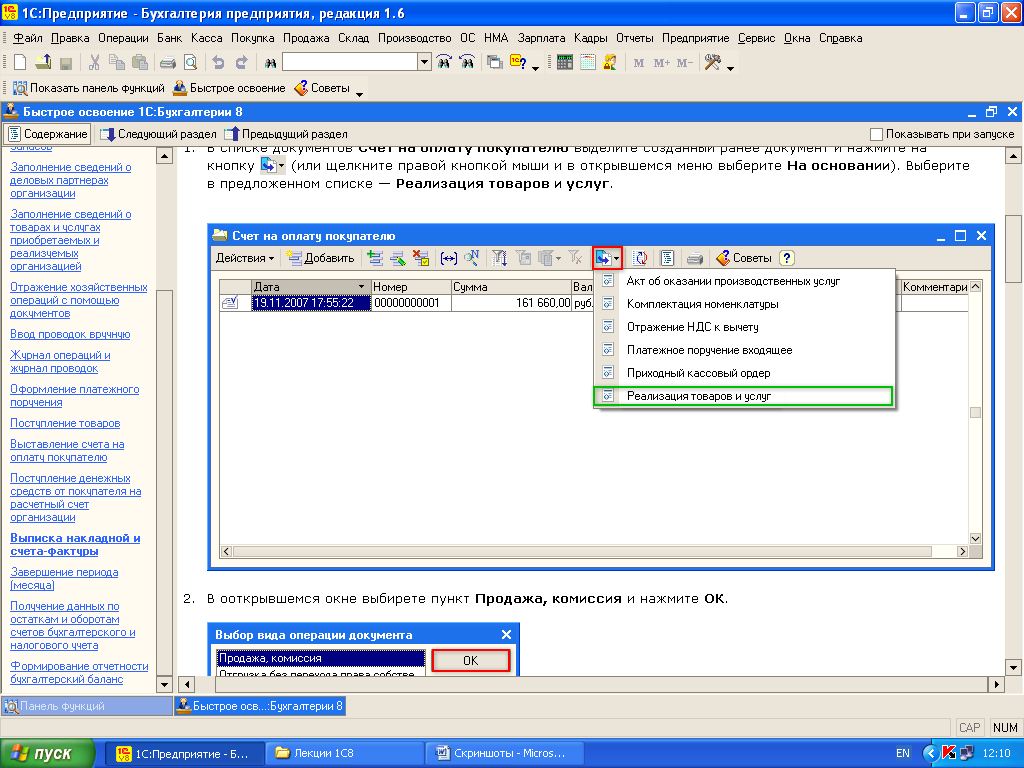Open link Ввод проводок вручную
The height and width of the screenshot is (768, 1024).
click(x=70, y=334)
